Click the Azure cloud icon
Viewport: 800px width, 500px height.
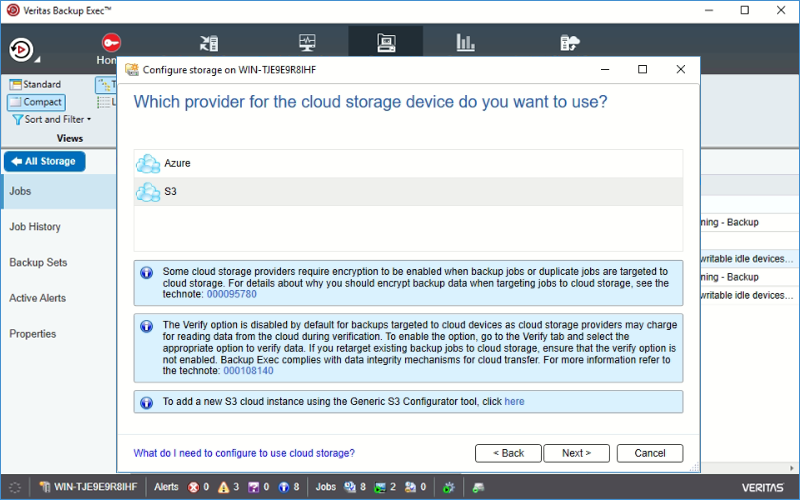pyautogui.click(x=148, y=164)
